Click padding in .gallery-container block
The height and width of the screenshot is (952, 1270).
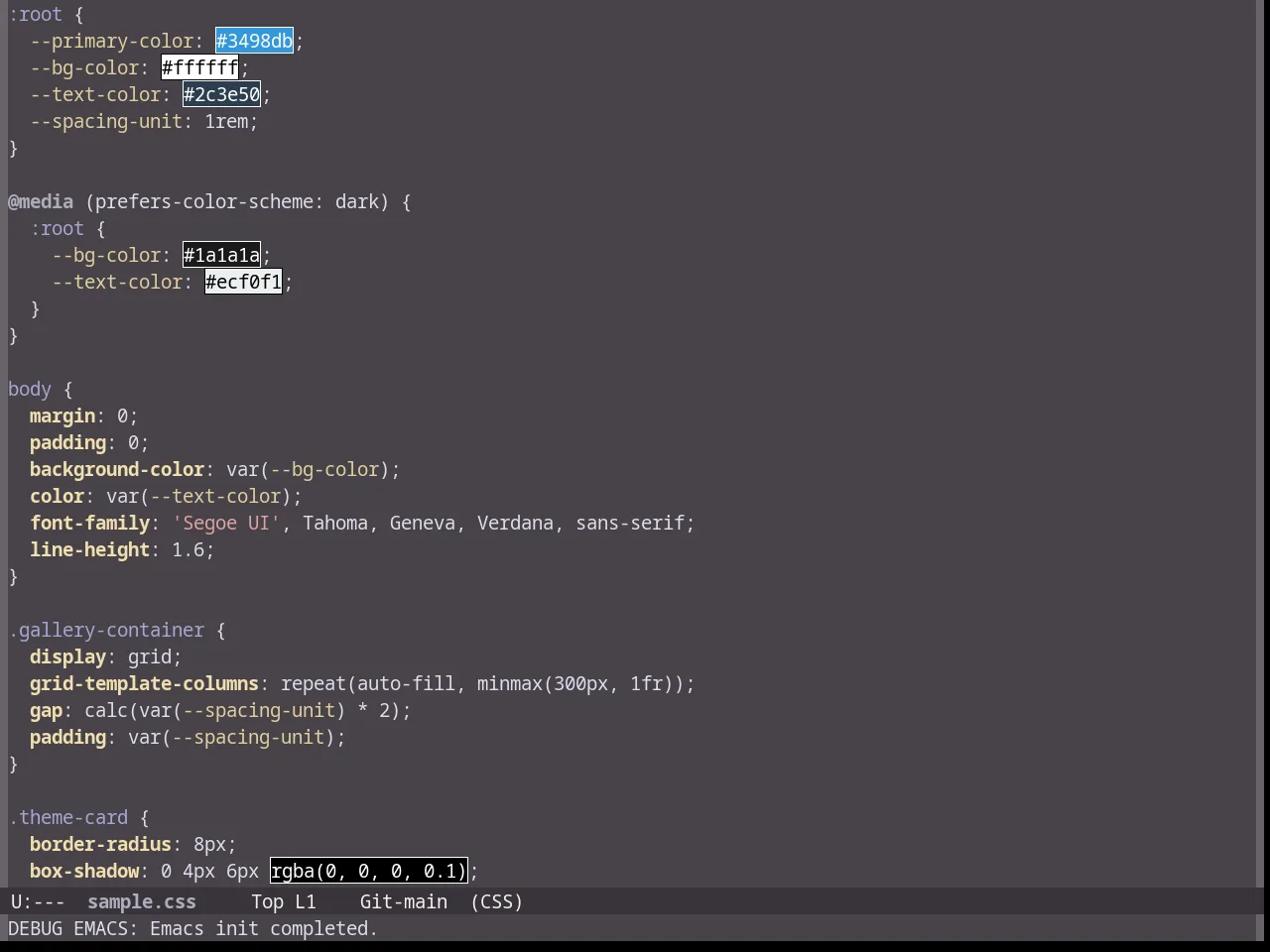[x=68, y=737]
